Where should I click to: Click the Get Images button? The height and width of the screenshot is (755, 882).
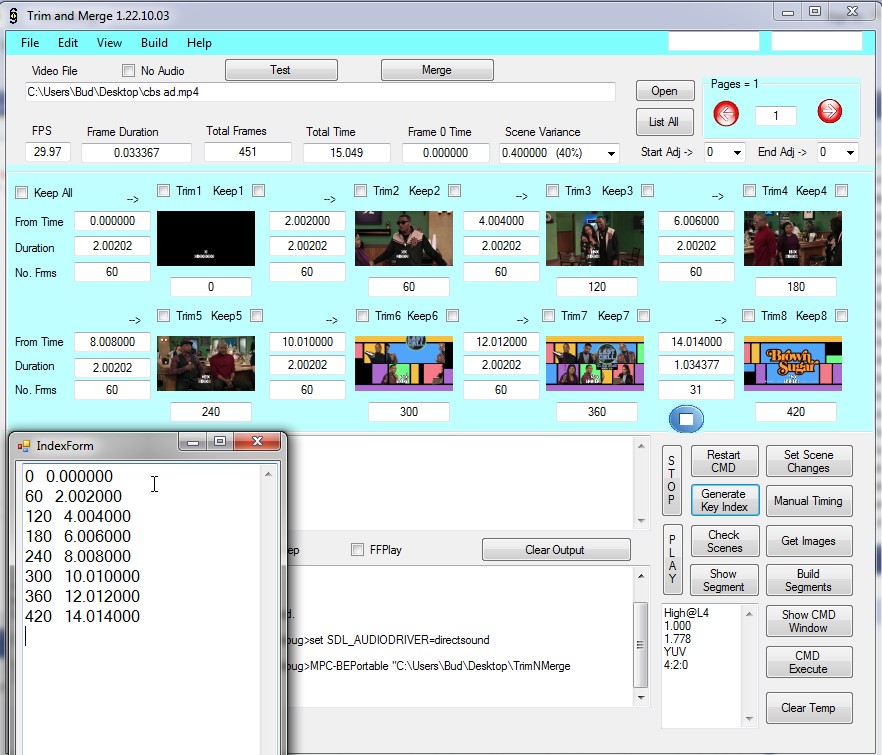pos(809,541)
